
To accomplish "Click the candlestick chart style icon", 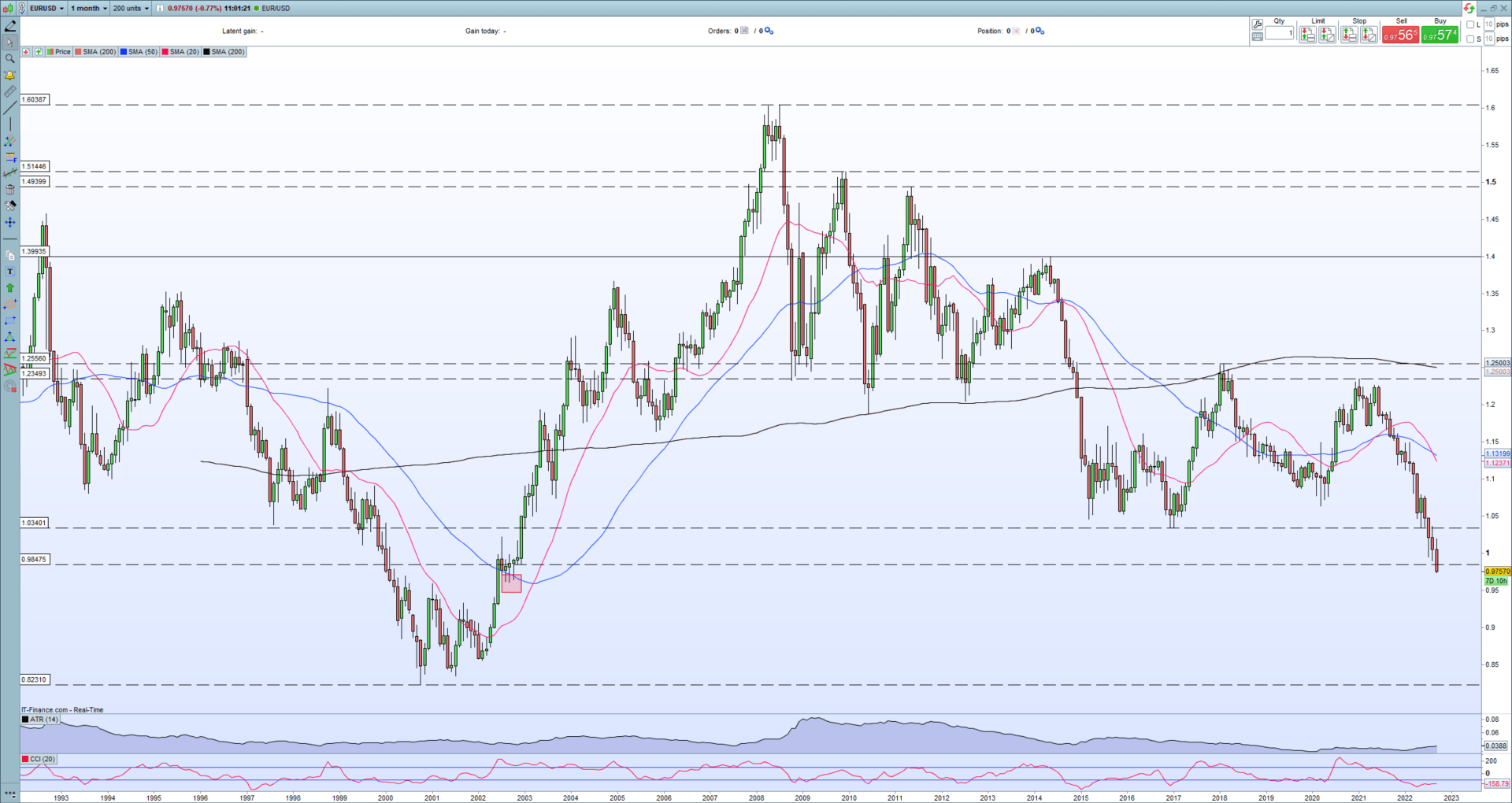I will pos(9,8).
